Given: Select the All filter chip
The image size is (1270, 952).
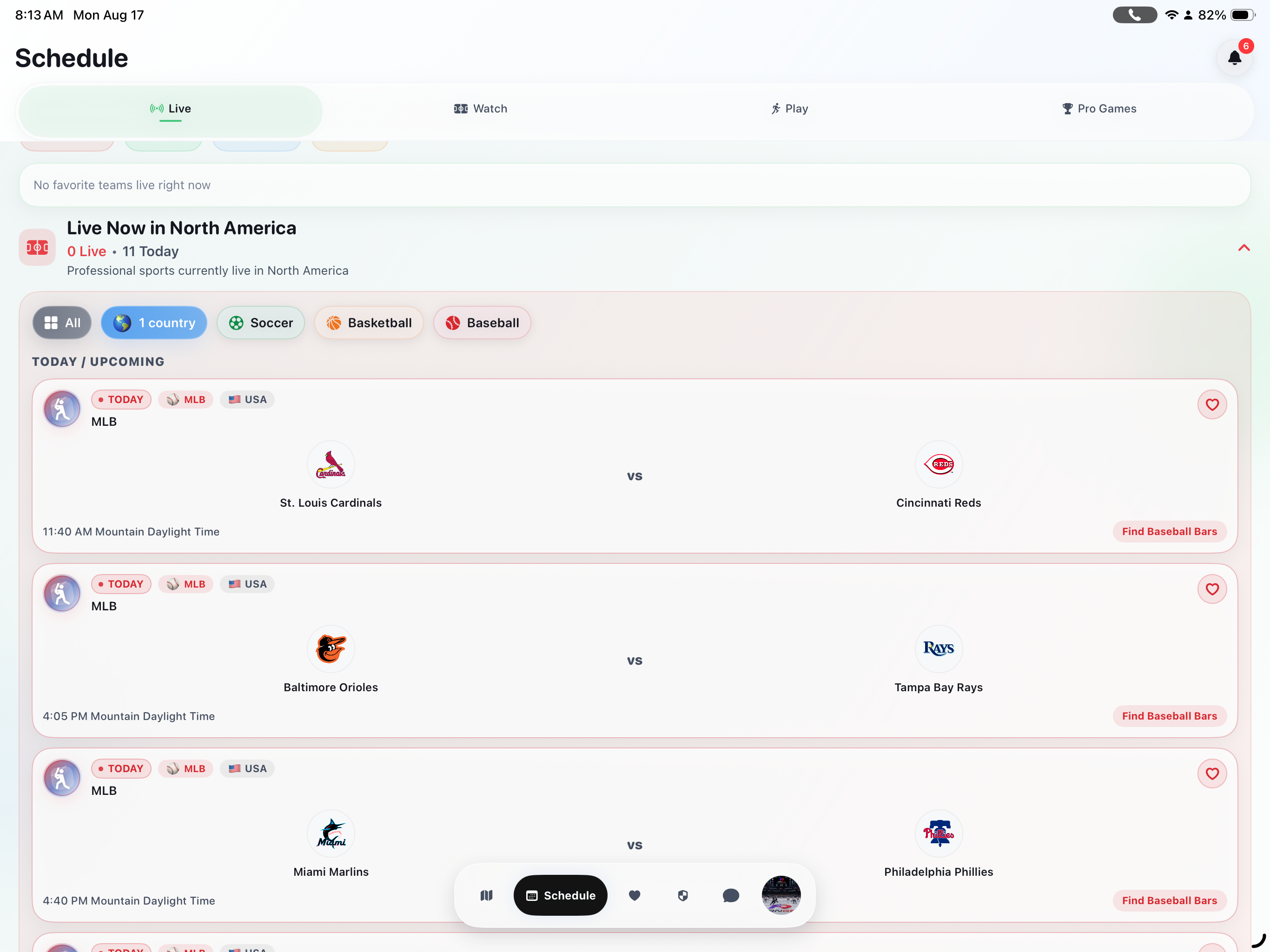Looking at the screenshot, I should [x=62, y=323].
